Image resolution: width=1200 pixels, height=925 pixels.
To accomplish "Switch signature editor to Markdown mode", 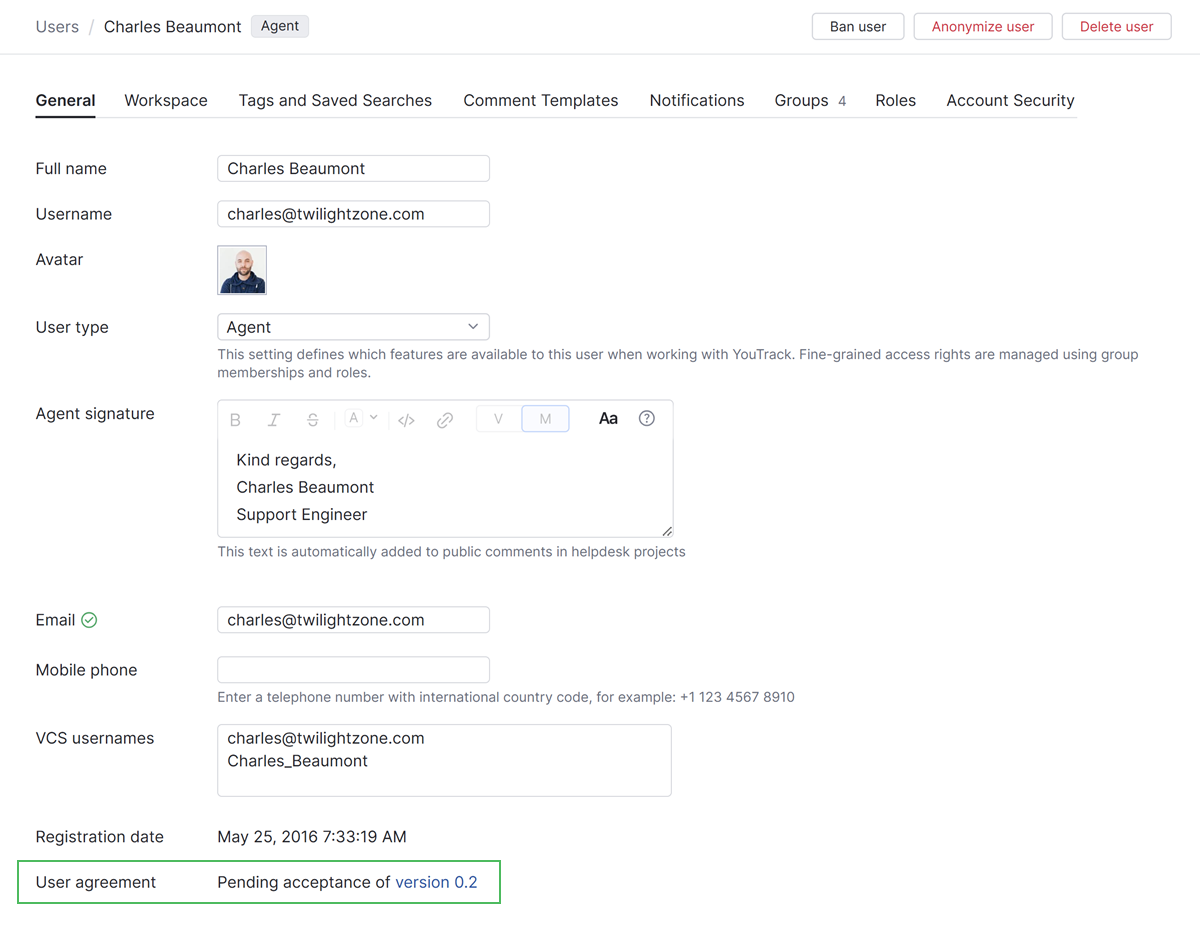I will point(545,419).
